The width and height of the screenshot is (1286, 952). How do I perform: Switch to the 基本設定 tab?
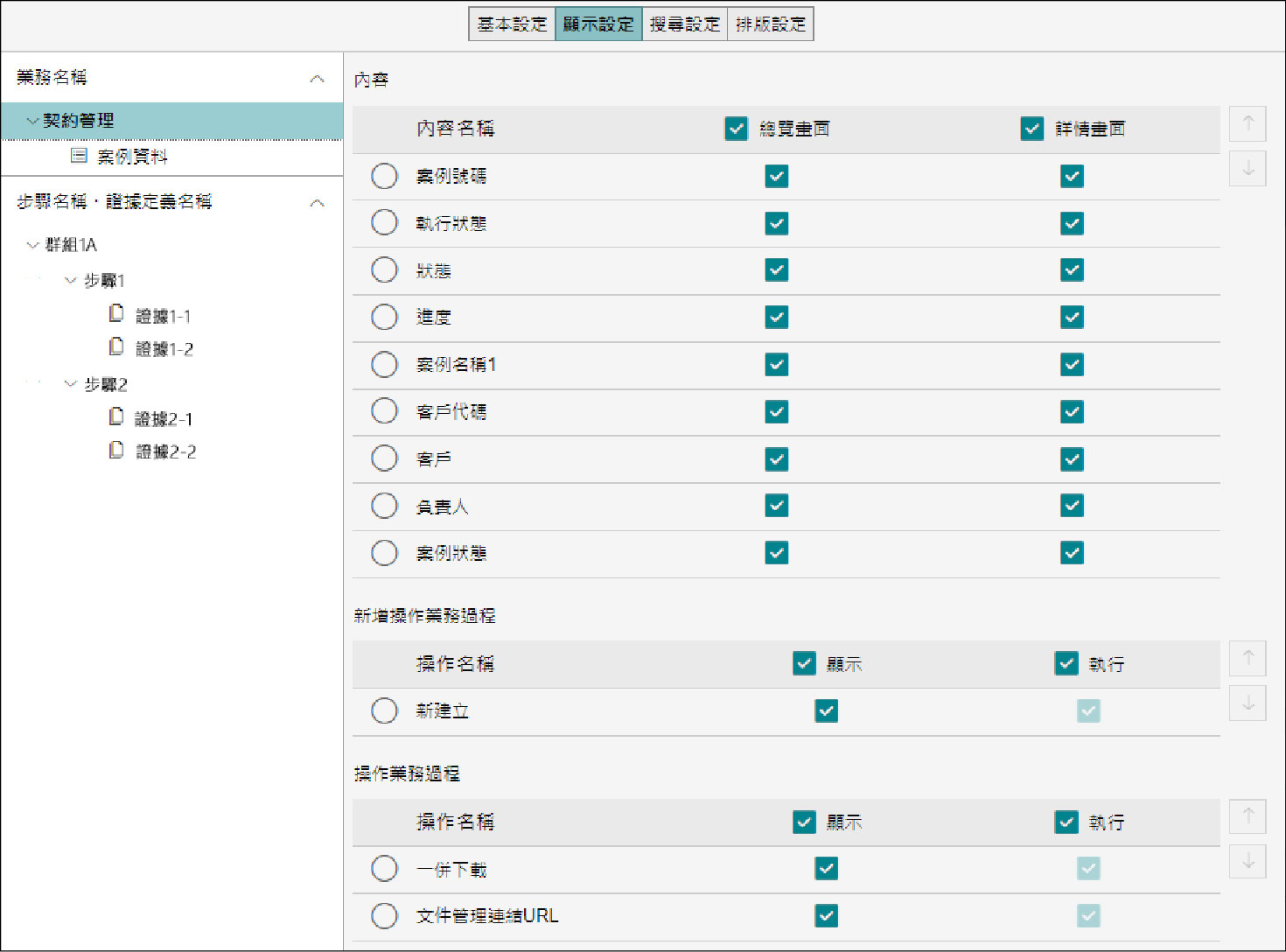pos(512,24)
